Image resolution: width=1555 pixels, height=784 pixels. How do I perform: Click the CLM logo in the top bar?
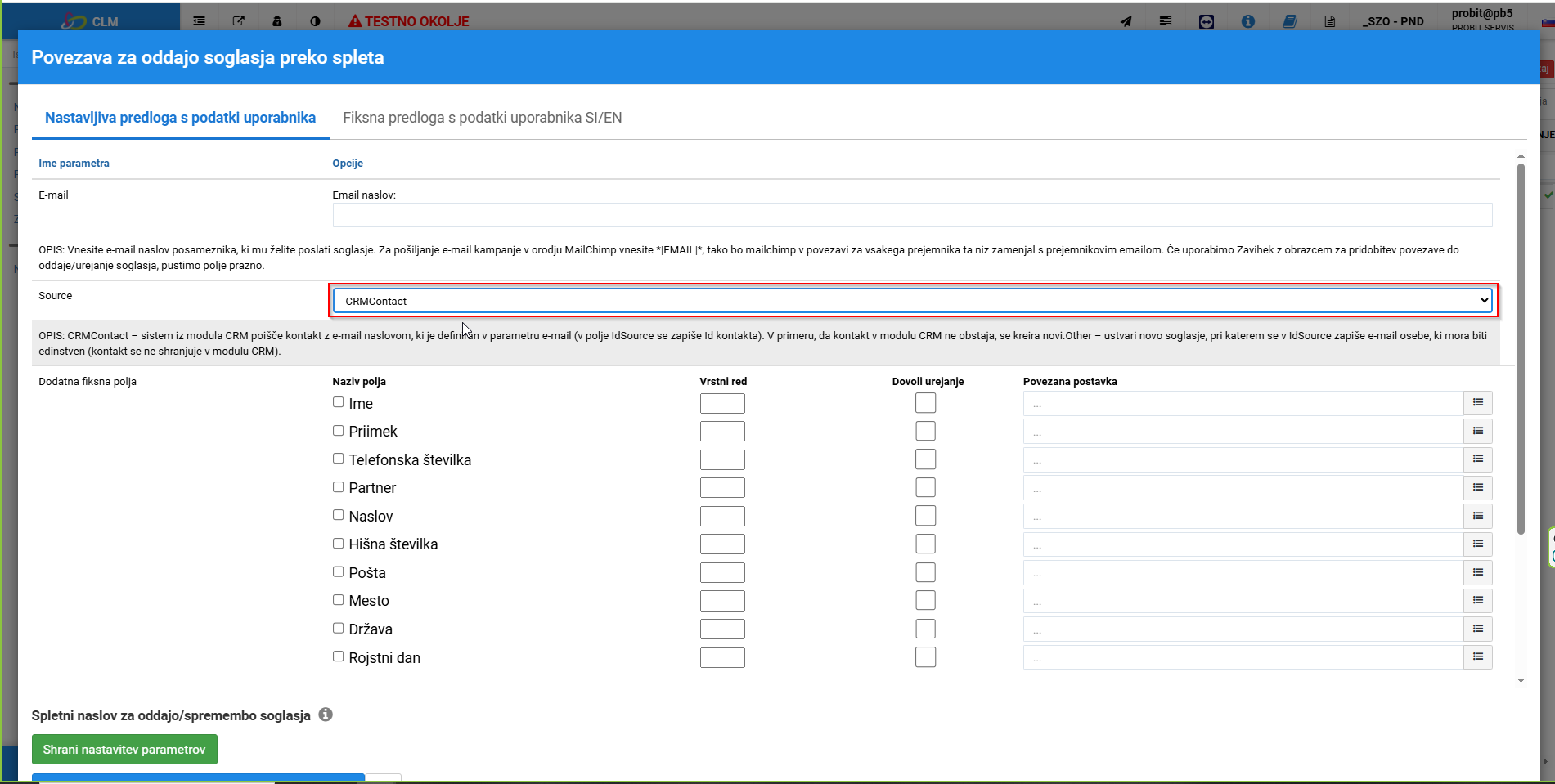[90, 21]
